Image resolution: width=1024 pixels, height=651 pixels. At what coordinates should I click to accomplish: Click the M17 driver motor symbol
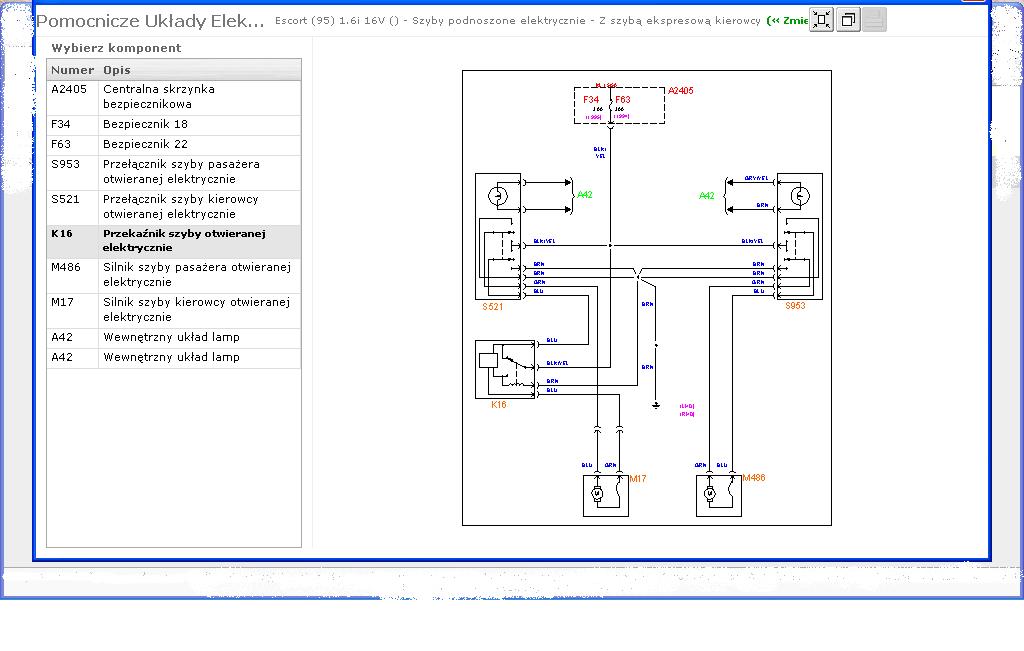coord(598,493)
